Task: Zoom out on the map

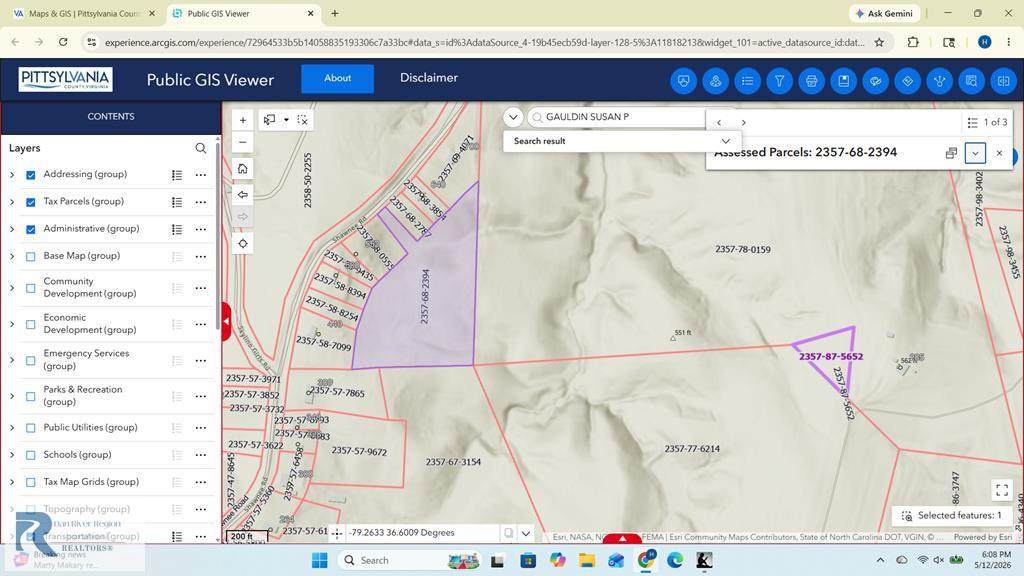Action: point(243,142)
